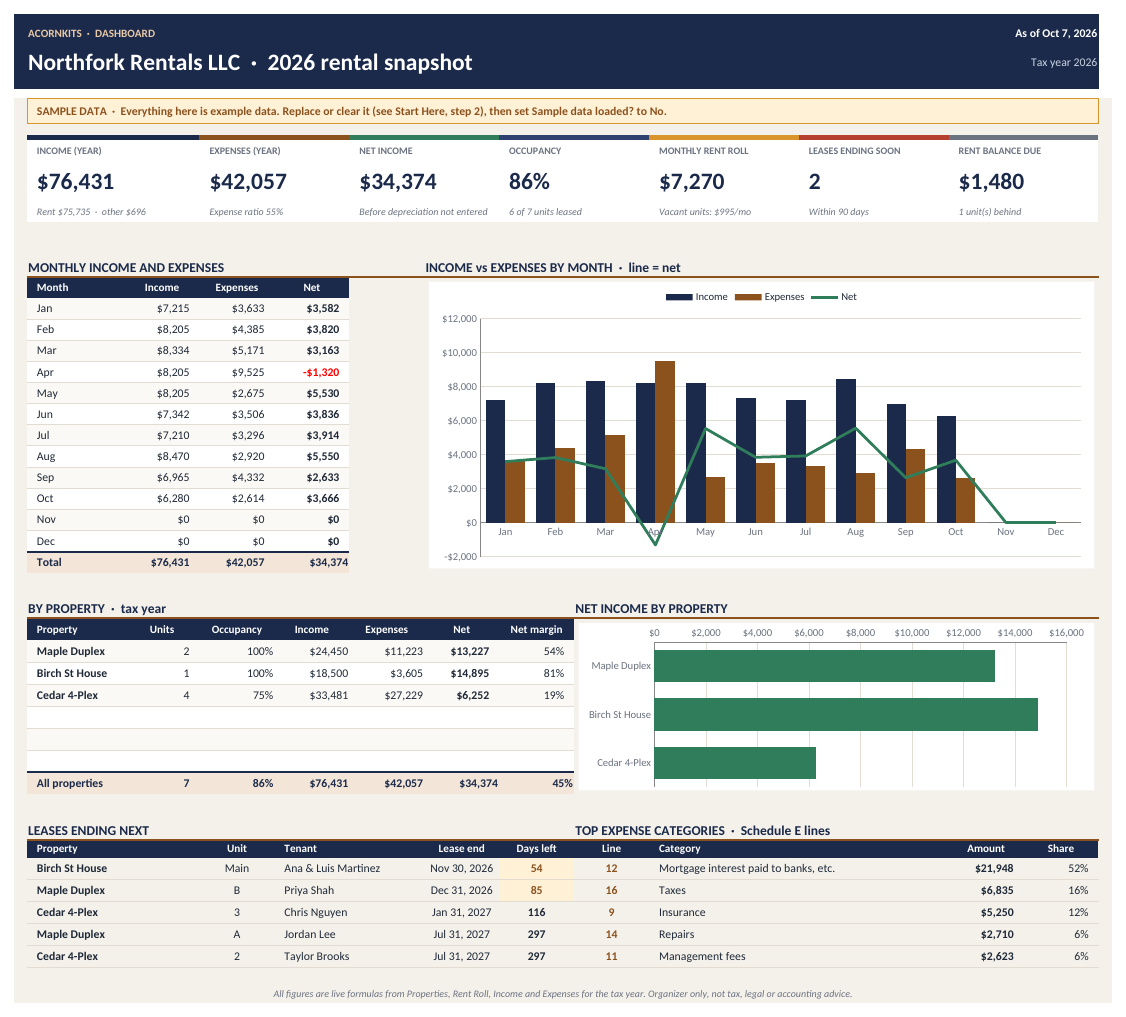Select tenant Priya Shah
The image size is (1126, 1017).
pyautogui.click(x=309, y=891)
